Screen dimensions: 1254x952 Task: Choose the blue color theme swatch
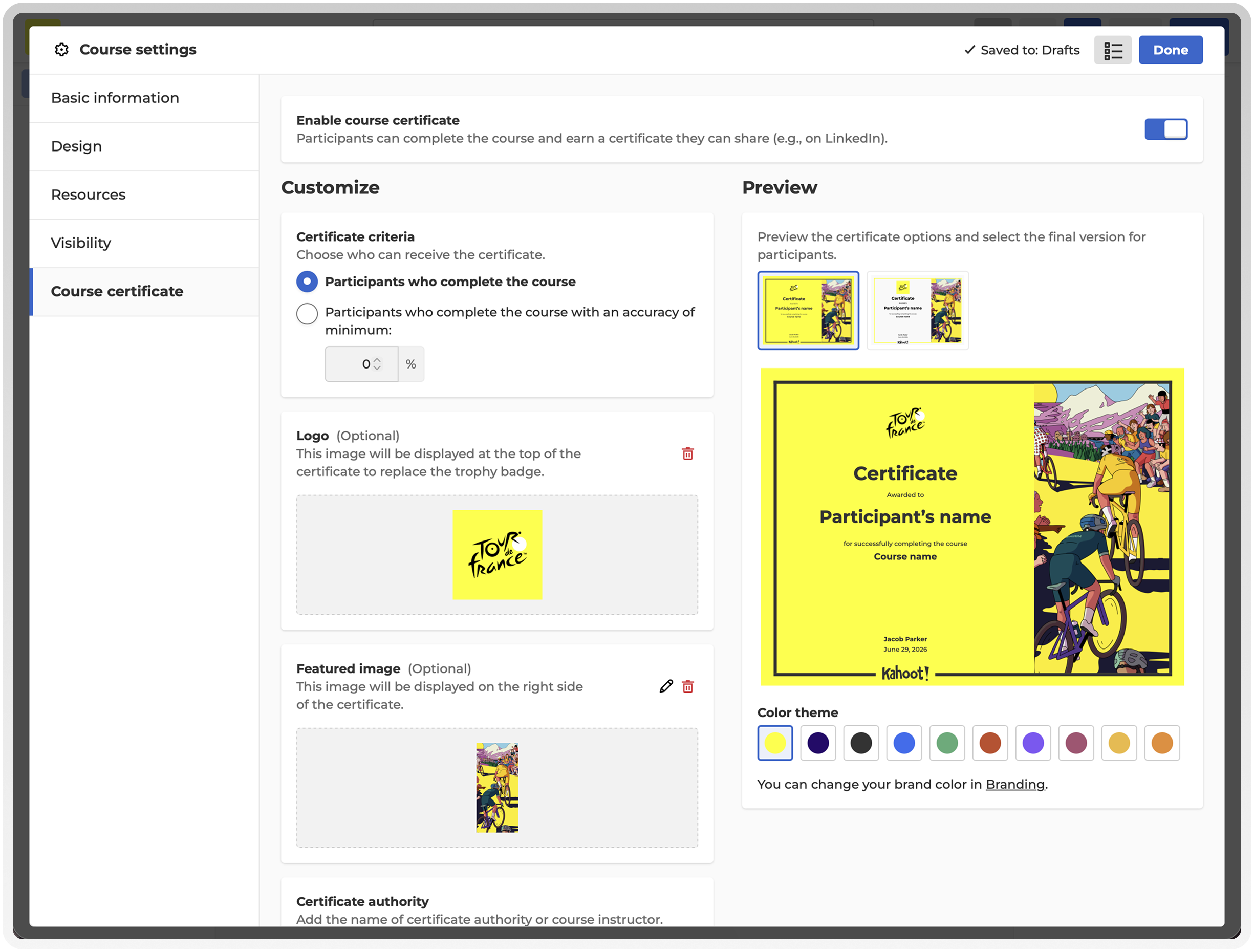point(904,743)
